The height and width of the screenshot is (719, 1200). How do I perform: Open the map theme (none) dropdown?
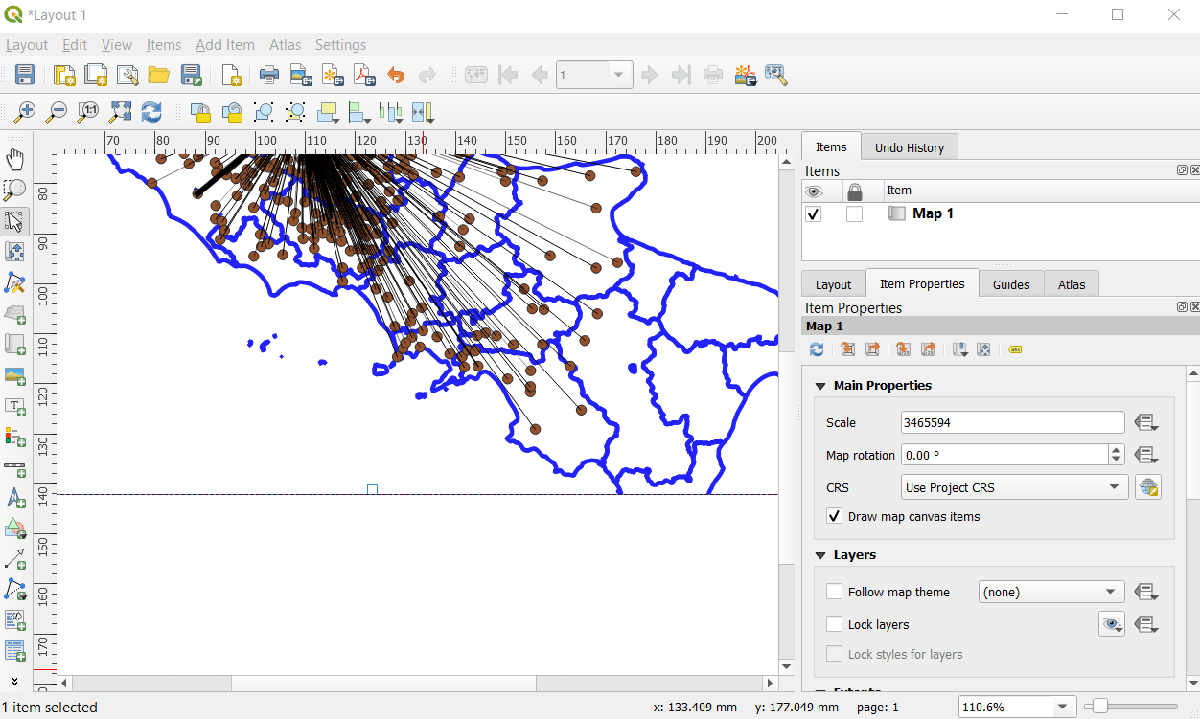1051,592
